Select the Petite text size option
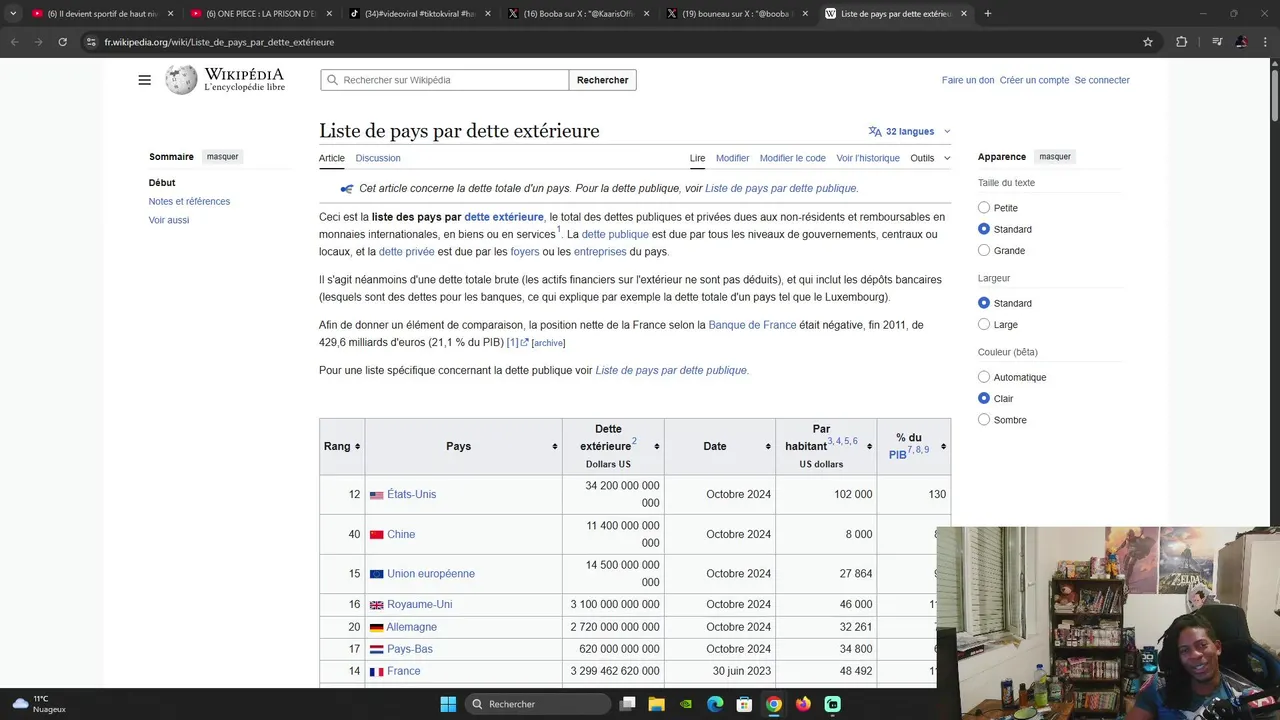Viewport: 1280px width, 720px height. point(984,208)
